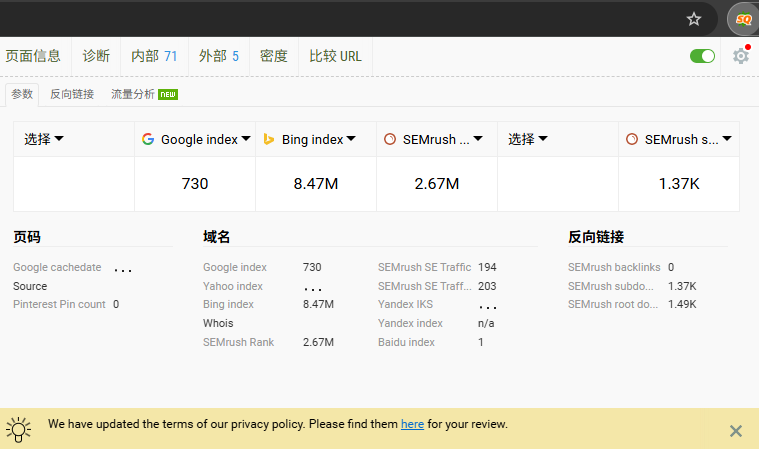Viewport: 759px width, 449px height.
Task: Click the bookmark star icon
Action: [x=694, y=19]
